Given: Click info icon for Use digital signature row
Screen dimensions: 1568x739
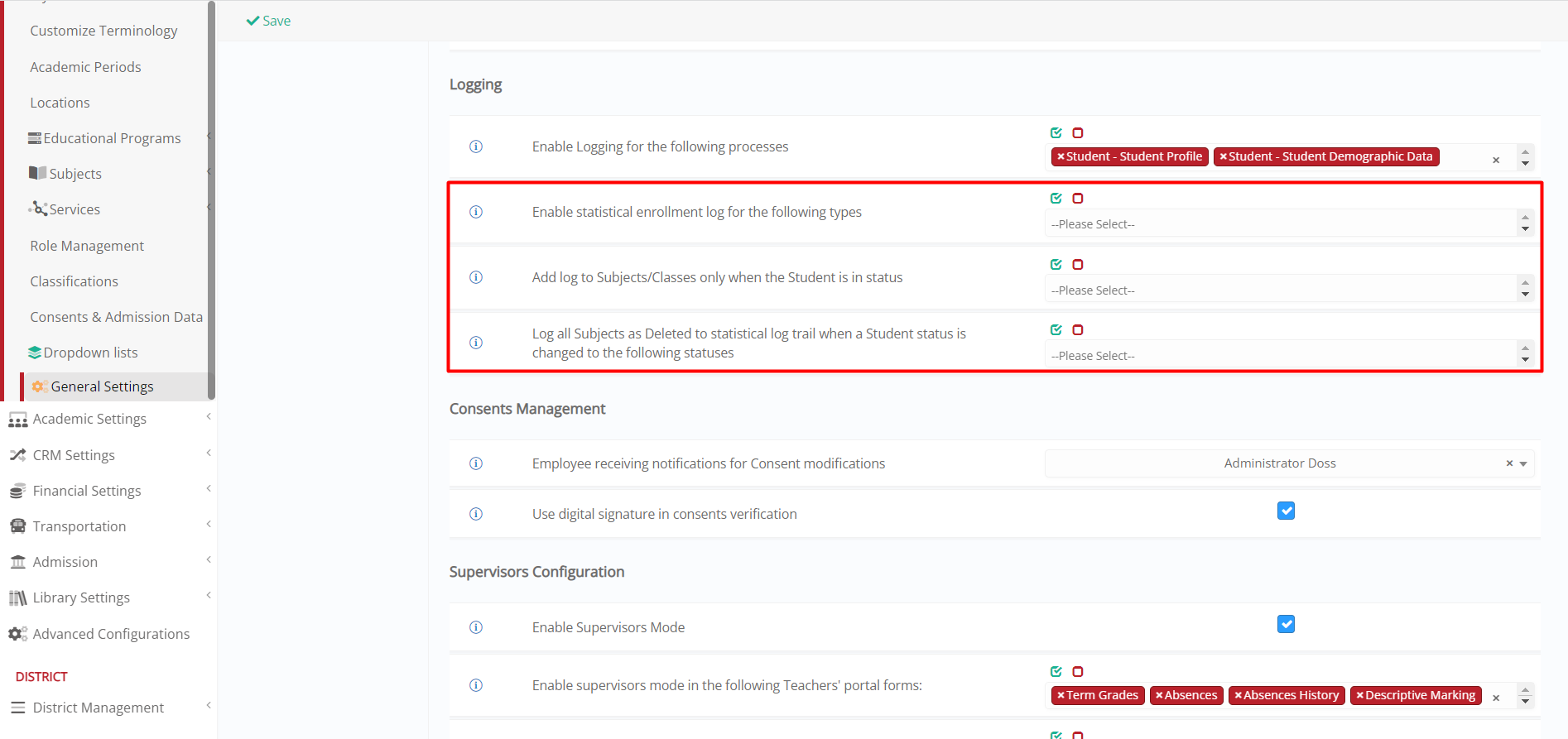Looking at the screenshot, I should pos(476,514).
